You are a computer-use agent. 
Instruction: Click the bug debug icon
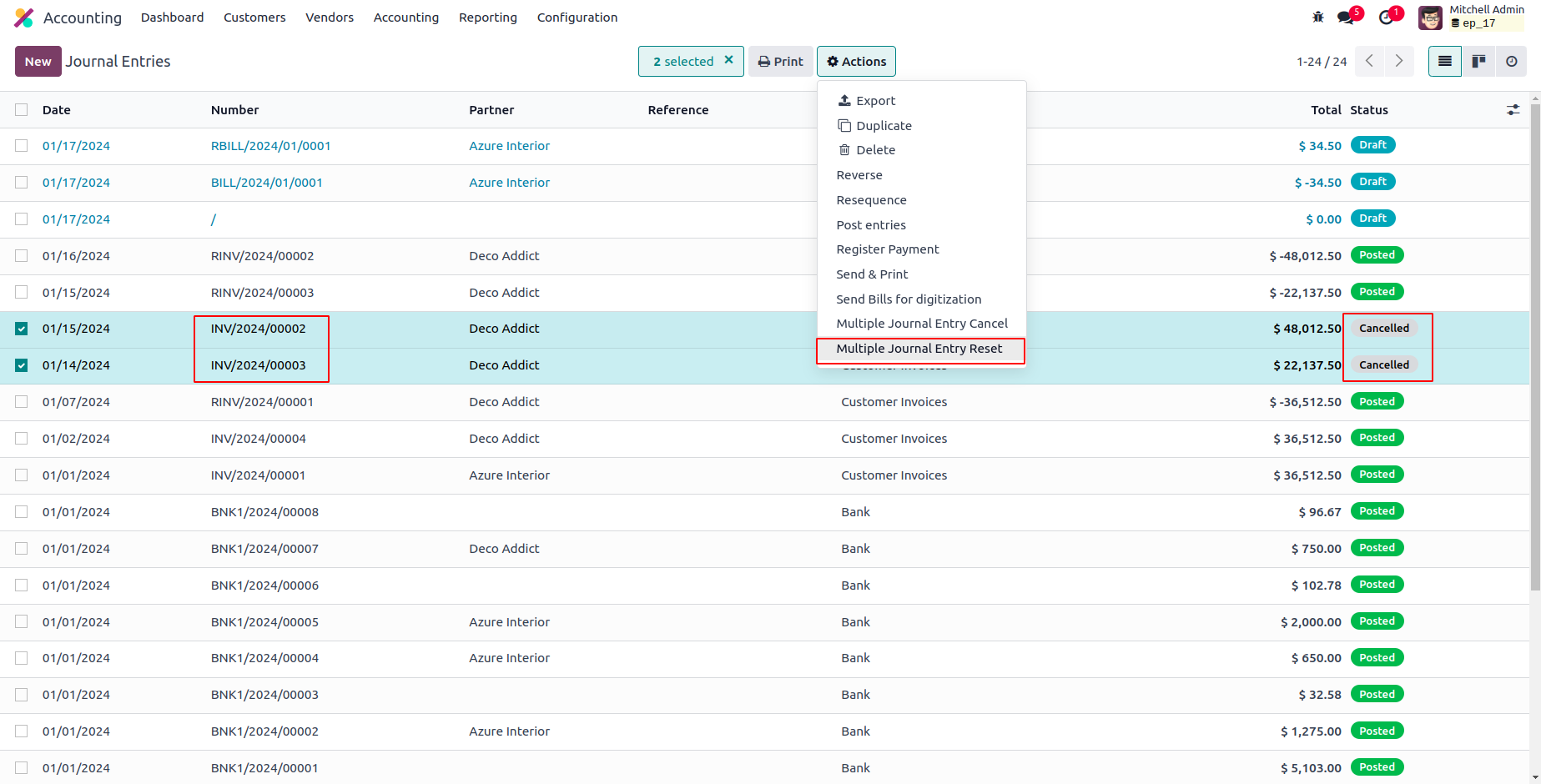tap(1318, 17)
